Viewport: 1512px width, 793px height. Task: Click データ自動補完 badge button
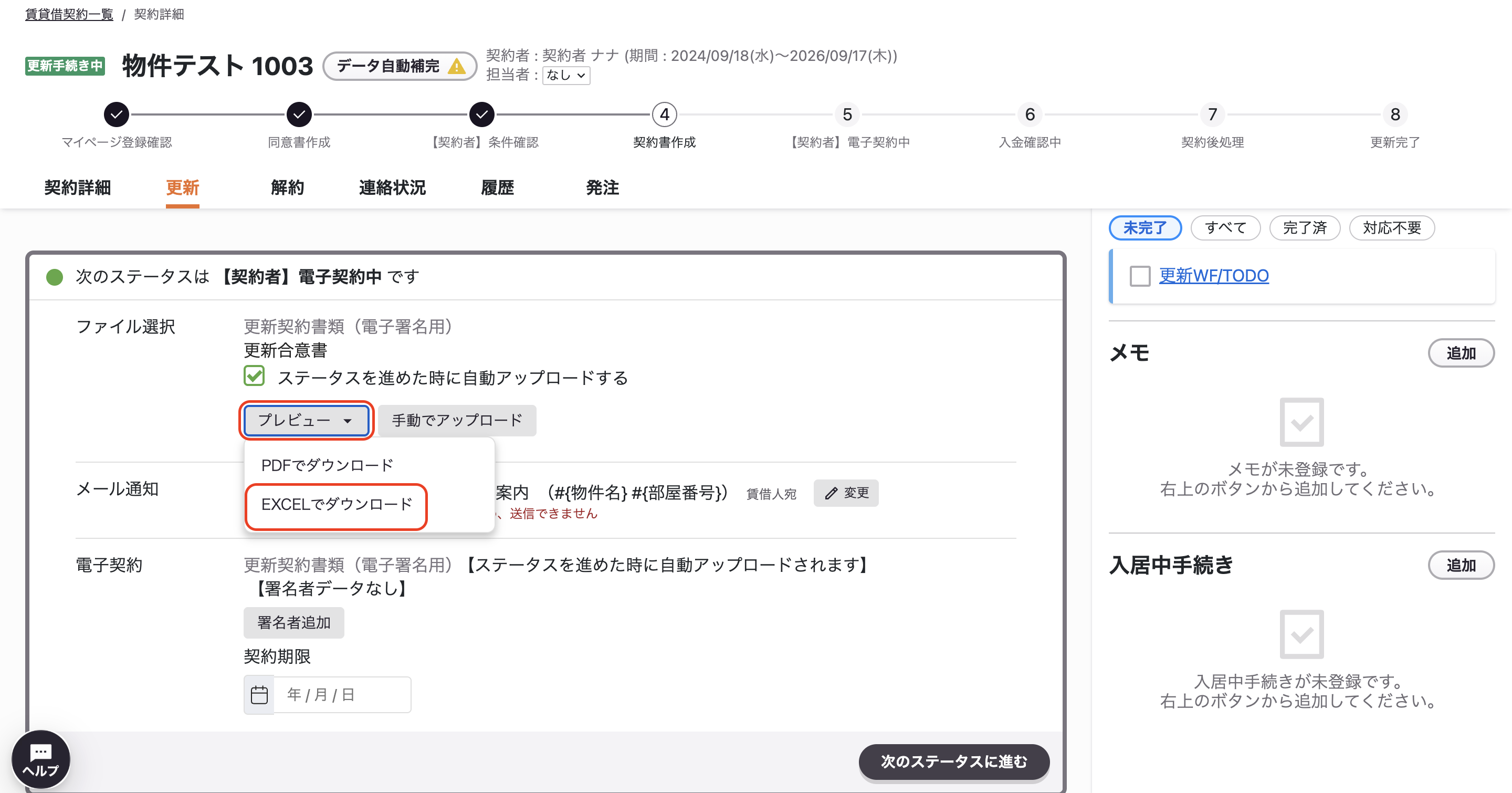click(400, 66)
